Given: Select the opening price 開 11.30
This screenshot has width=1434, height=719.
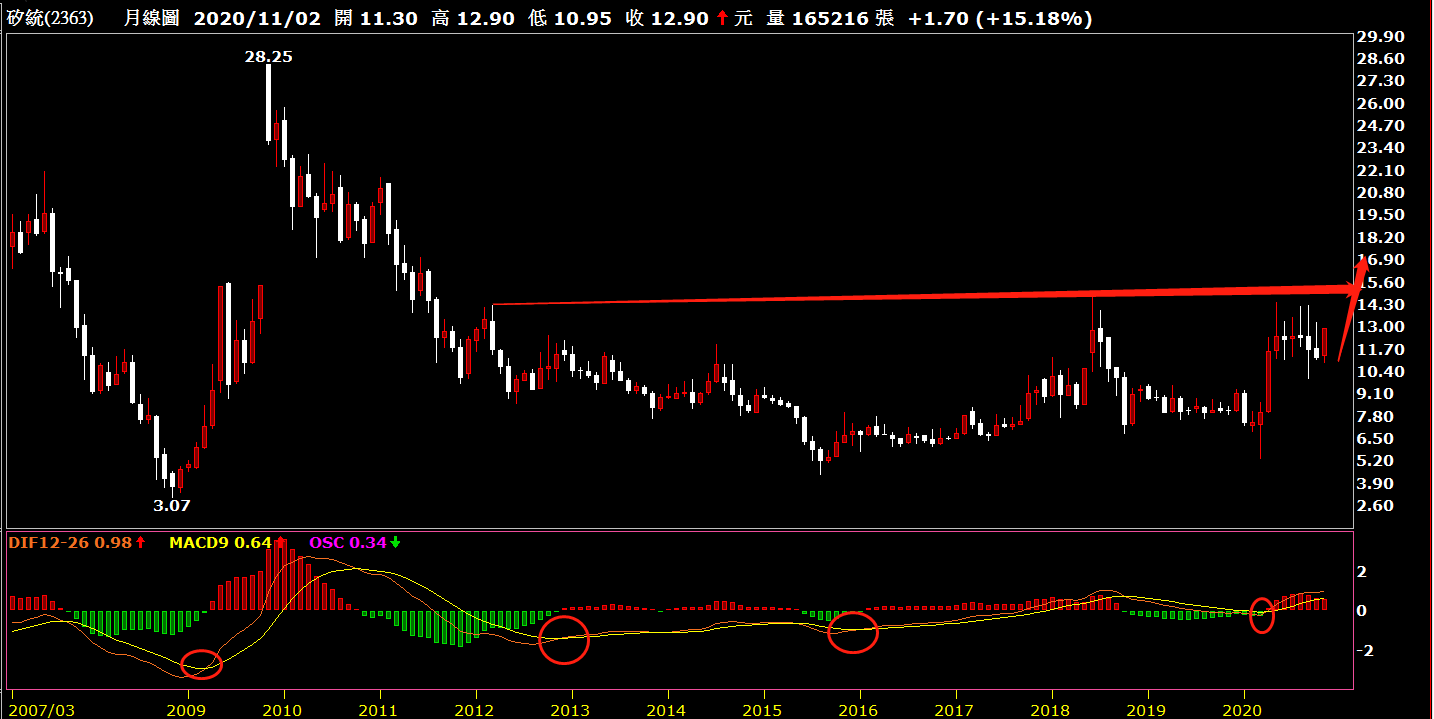Looking at the screenshot, I should point(376,18).
